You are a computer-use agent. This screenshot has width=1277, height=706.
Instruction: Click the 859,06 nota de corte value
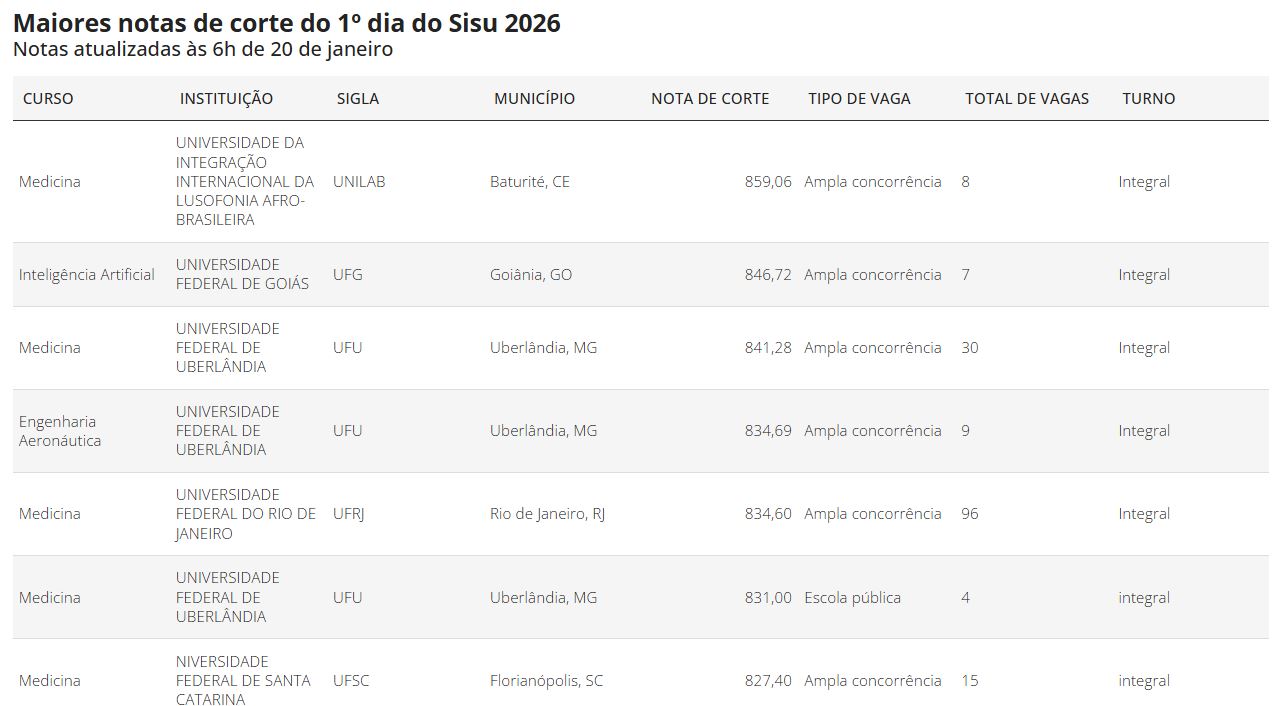(x=768, y=182)
